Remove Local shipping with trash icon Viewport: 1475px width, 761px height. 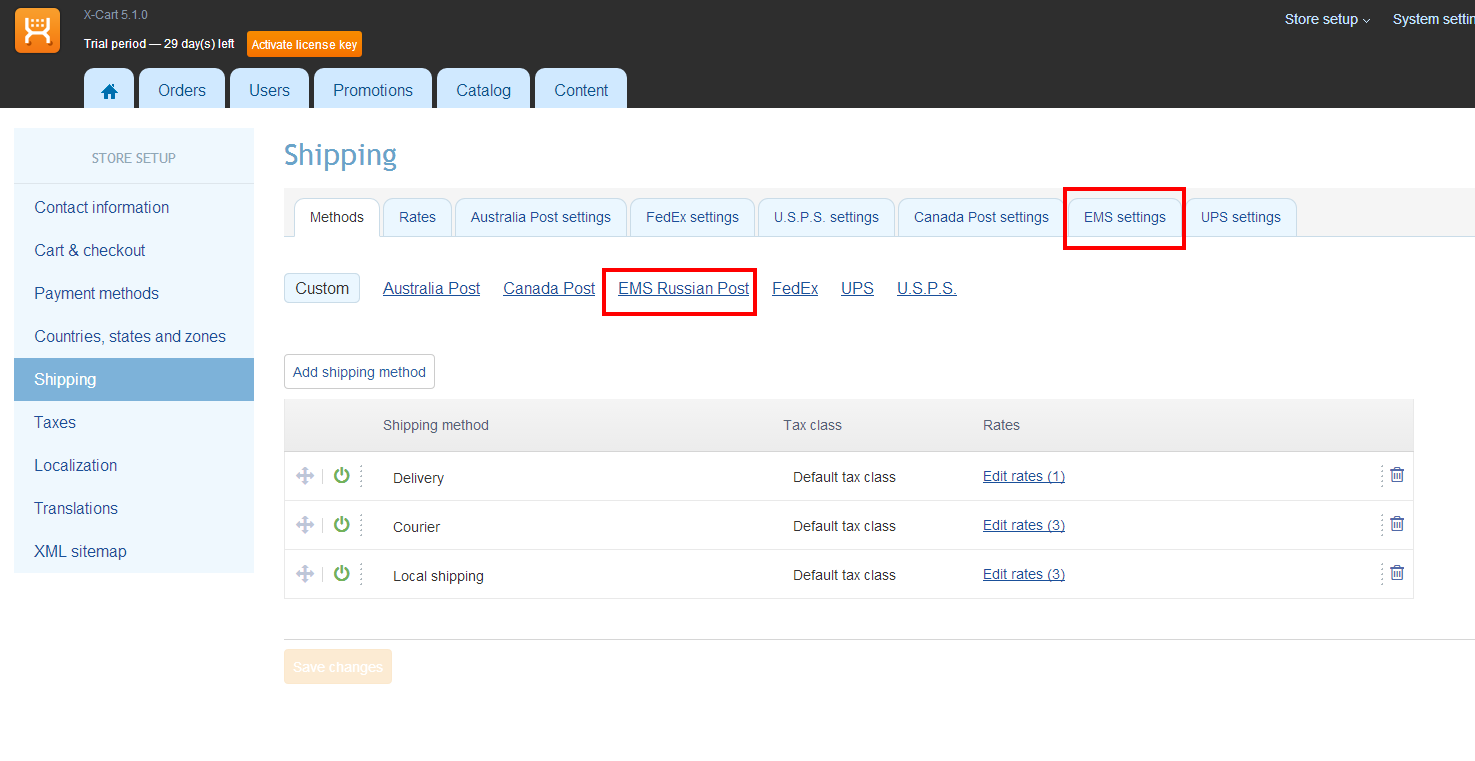coord(1397,573)
